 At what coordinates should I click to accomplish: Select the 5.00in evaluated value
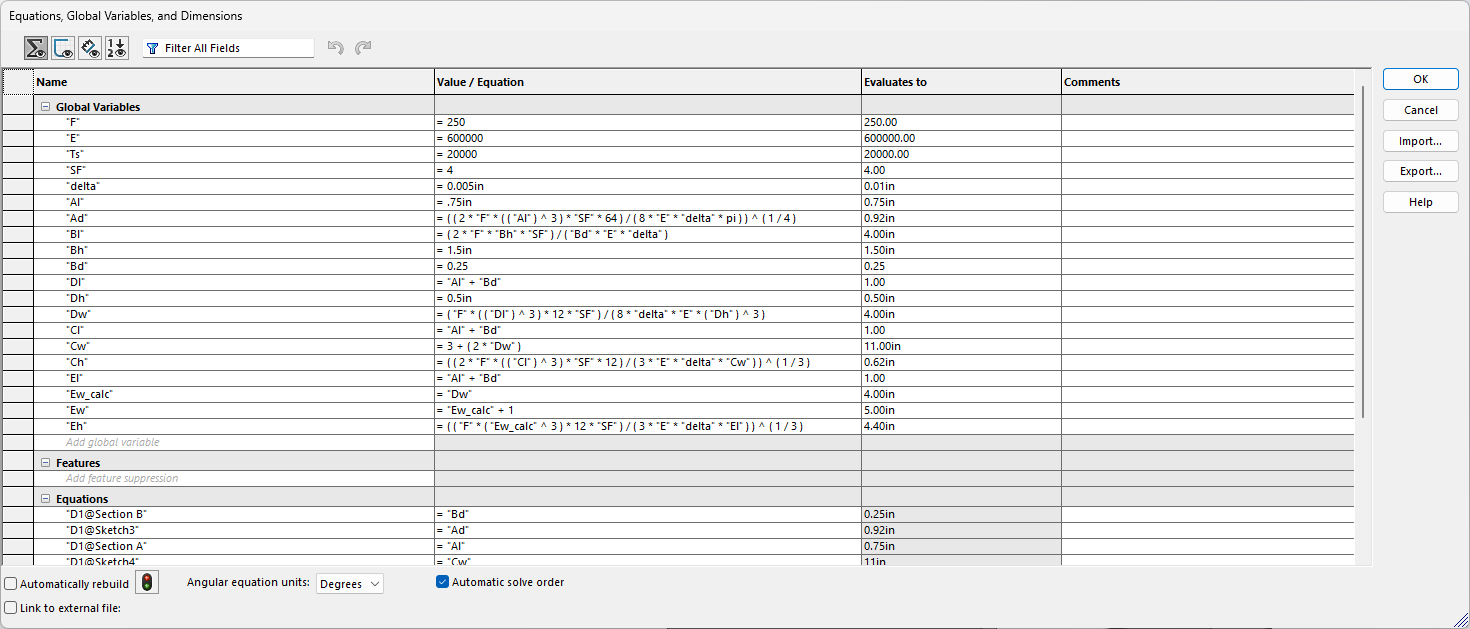point(961,410)
